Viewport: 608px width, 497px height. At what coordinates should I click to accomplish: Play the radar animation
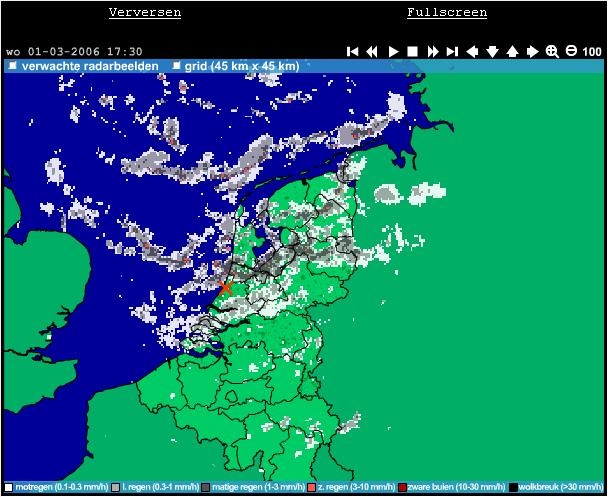coord(393,51)
